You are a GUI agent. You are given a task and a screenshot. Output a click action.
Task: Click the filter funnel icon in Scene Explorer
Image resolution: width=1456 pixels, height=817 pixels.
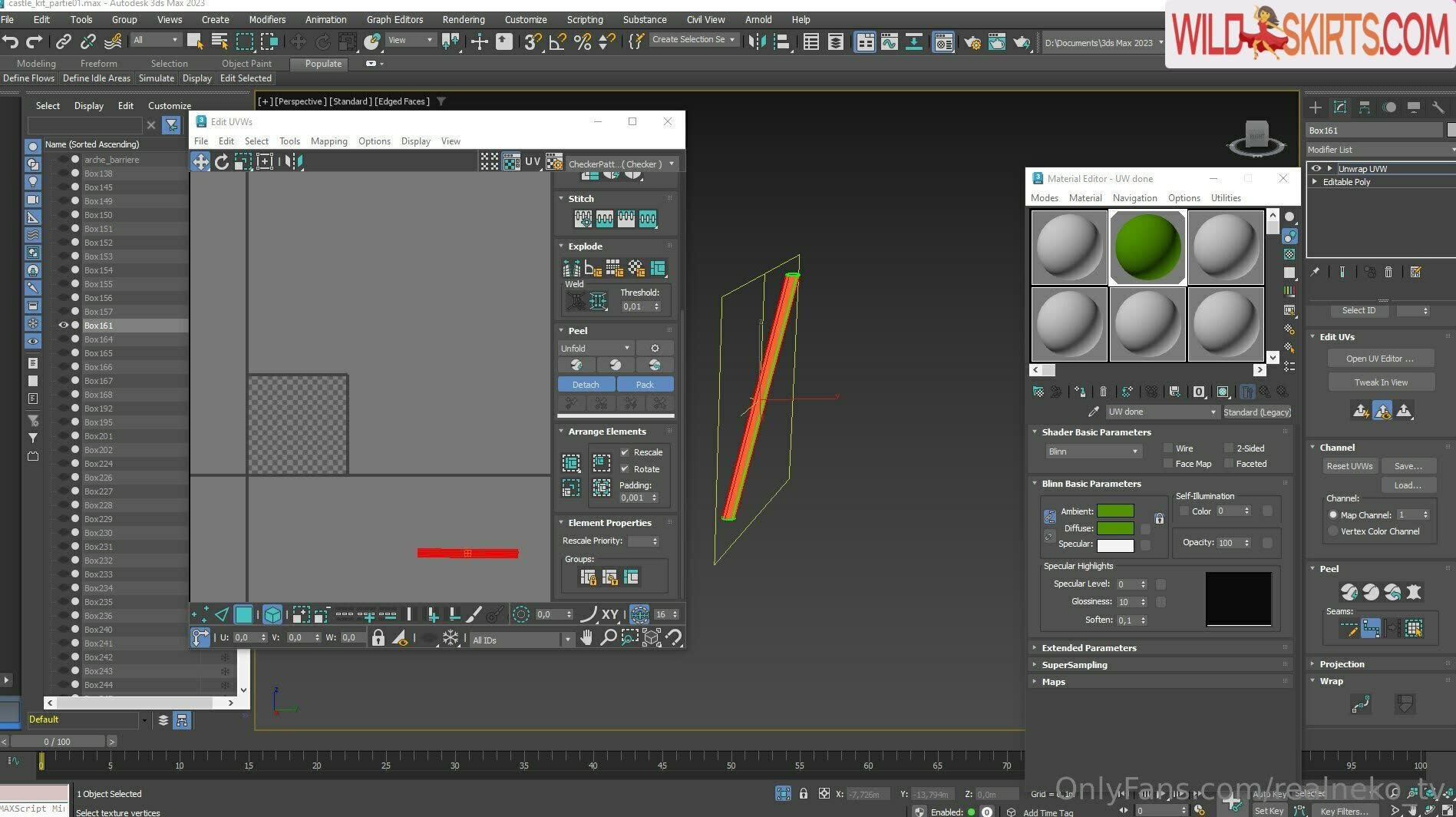point(172,124)
